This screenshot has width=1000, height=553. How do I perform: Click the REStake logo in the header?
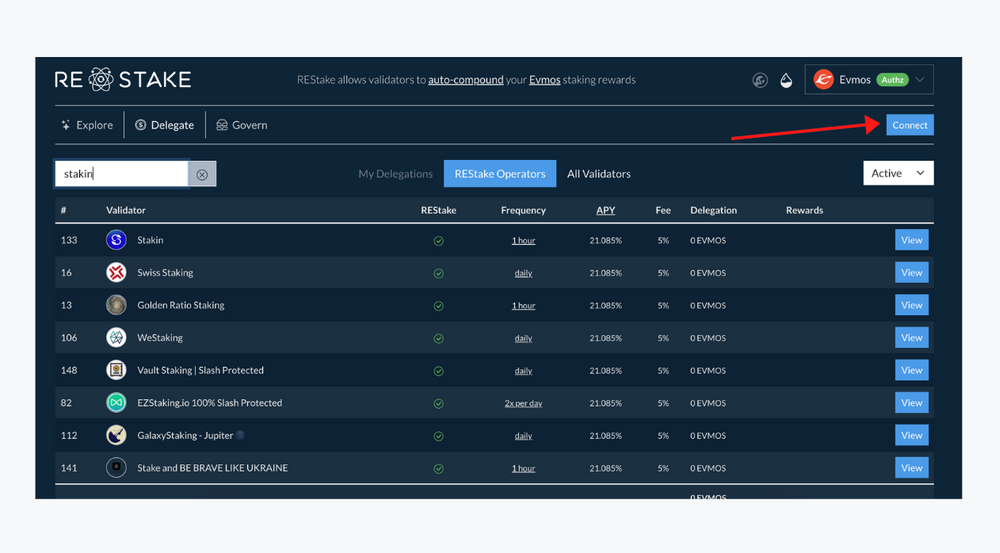click(x=123, y=80)
